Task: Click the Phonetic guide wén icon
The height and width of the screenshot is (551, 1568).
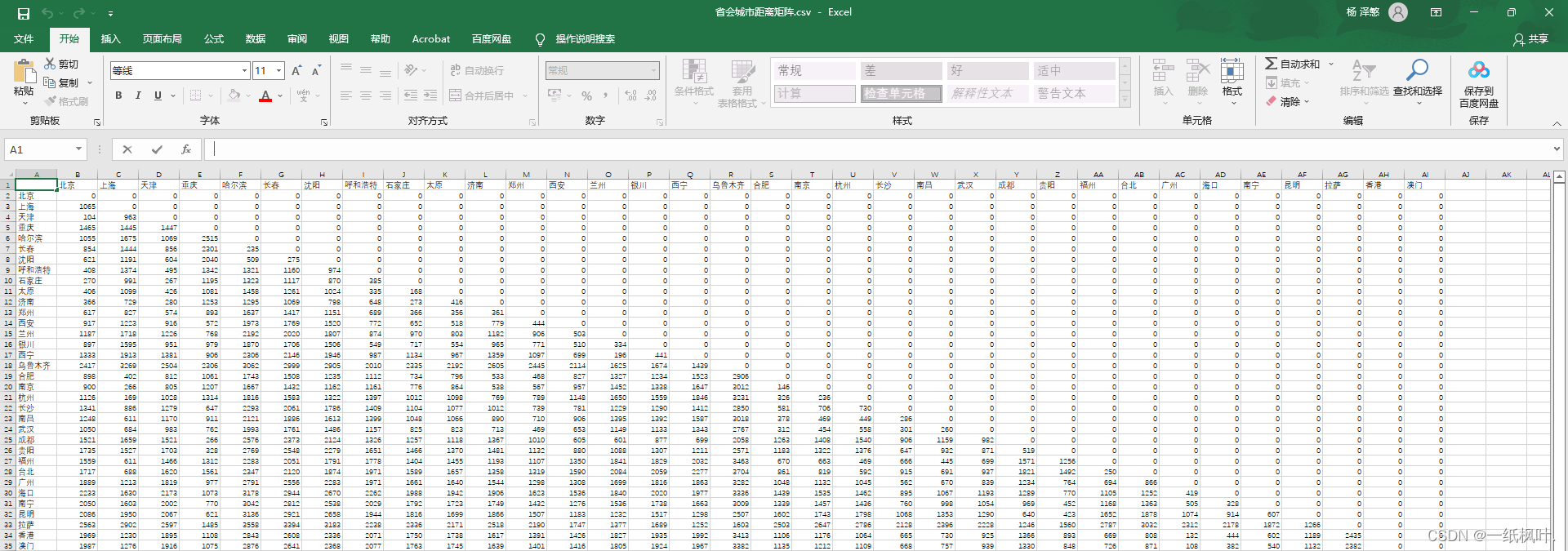Action: [x=304, y=96]
